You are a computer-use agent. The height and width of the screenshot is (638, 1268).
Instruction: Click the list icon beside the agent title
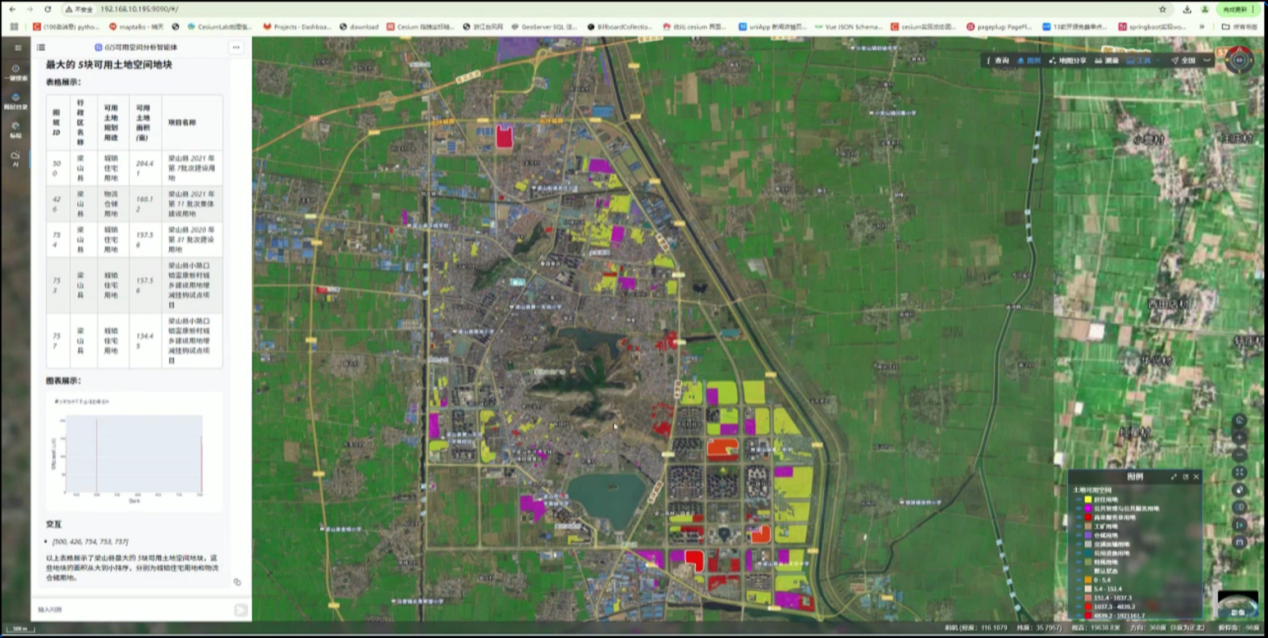tap(41, 47)
